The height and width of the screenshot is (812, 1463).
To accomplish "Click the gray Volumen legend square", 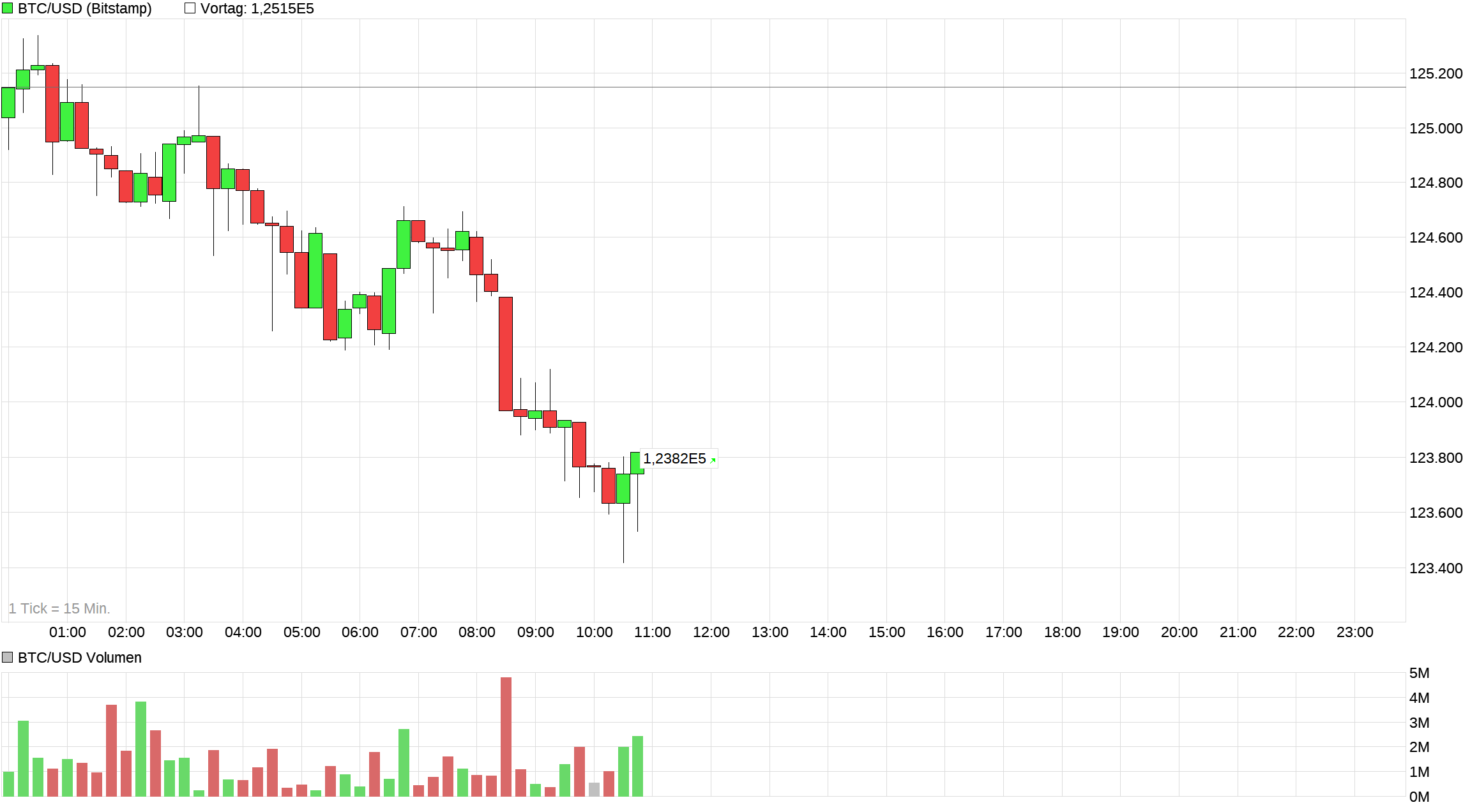I will [x=8, y=658].
